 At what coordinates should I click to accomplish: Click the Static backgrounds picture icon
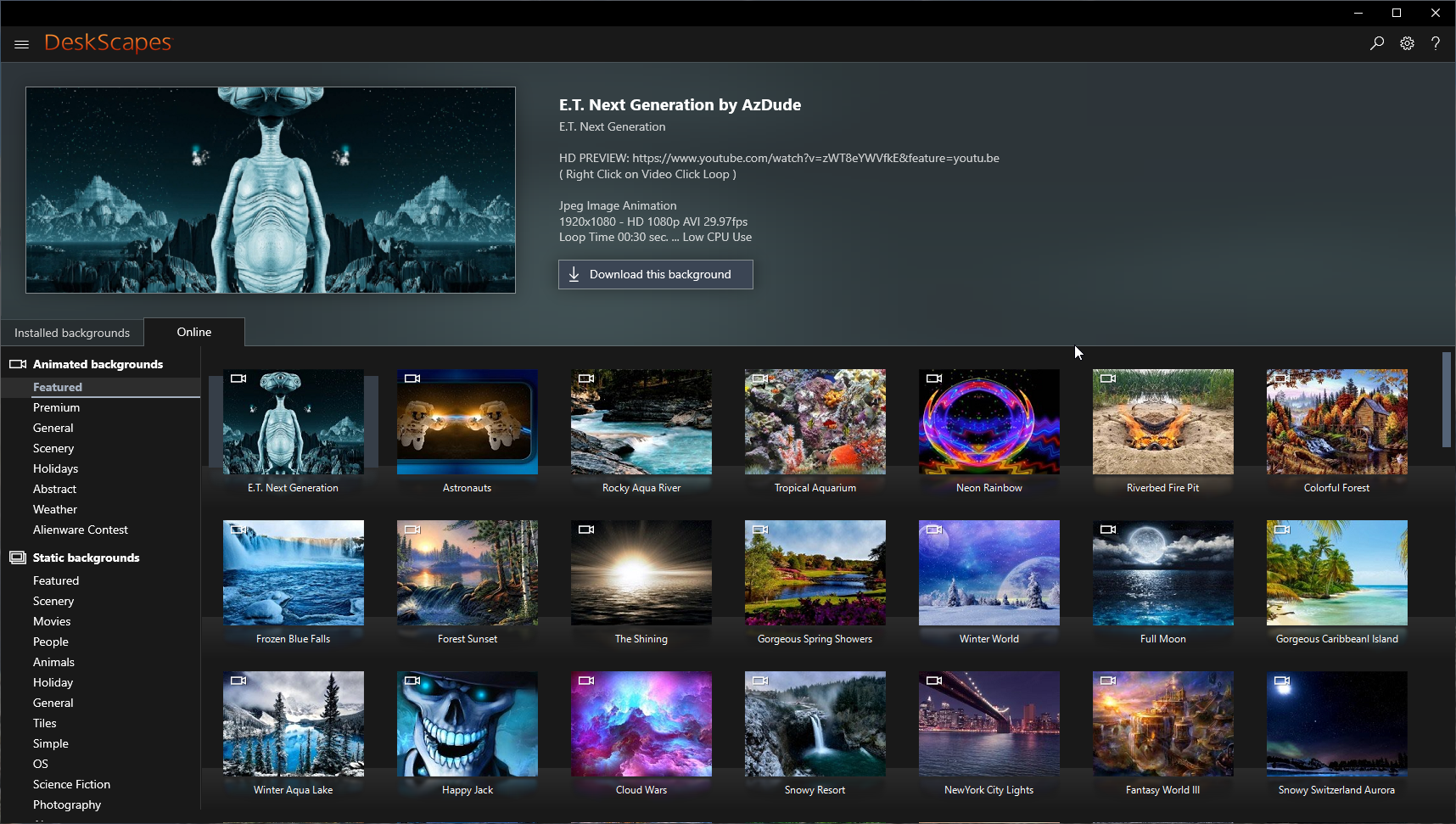click(18, 558)
